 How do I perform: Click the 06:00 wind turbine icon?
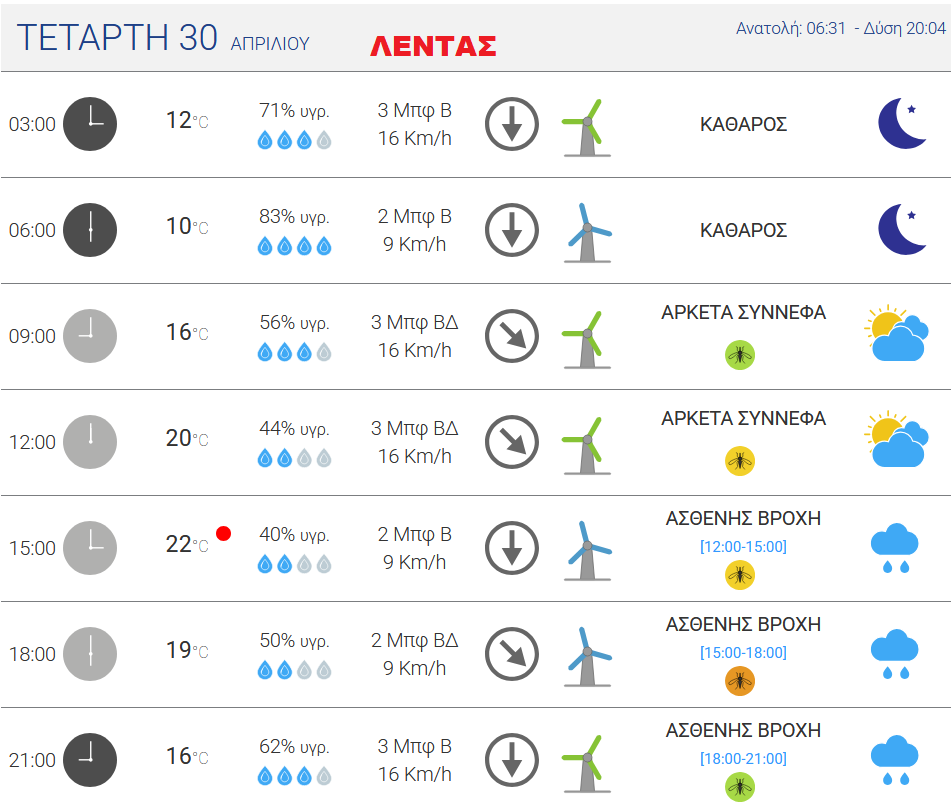tap(587, 233)
